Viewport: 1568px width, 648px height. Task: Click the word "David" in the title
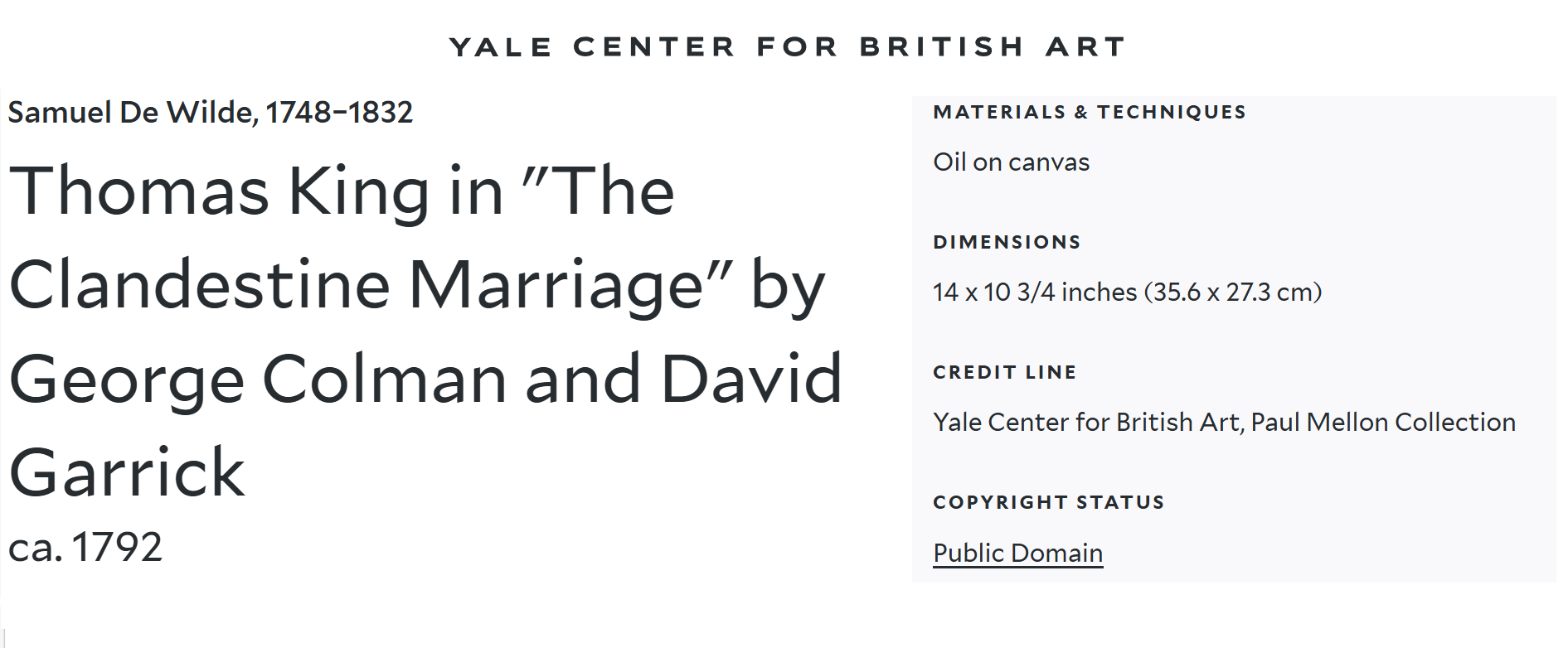click(x=751, y=379)
